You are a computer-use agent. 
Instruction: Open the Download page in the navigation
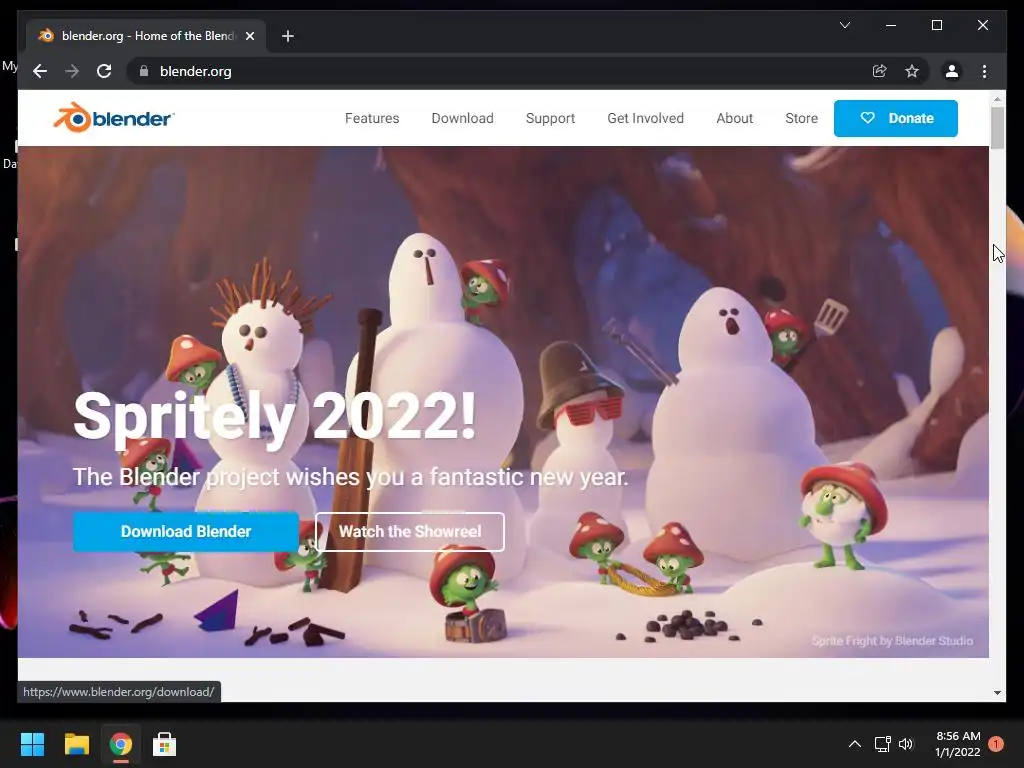[462, 118]
